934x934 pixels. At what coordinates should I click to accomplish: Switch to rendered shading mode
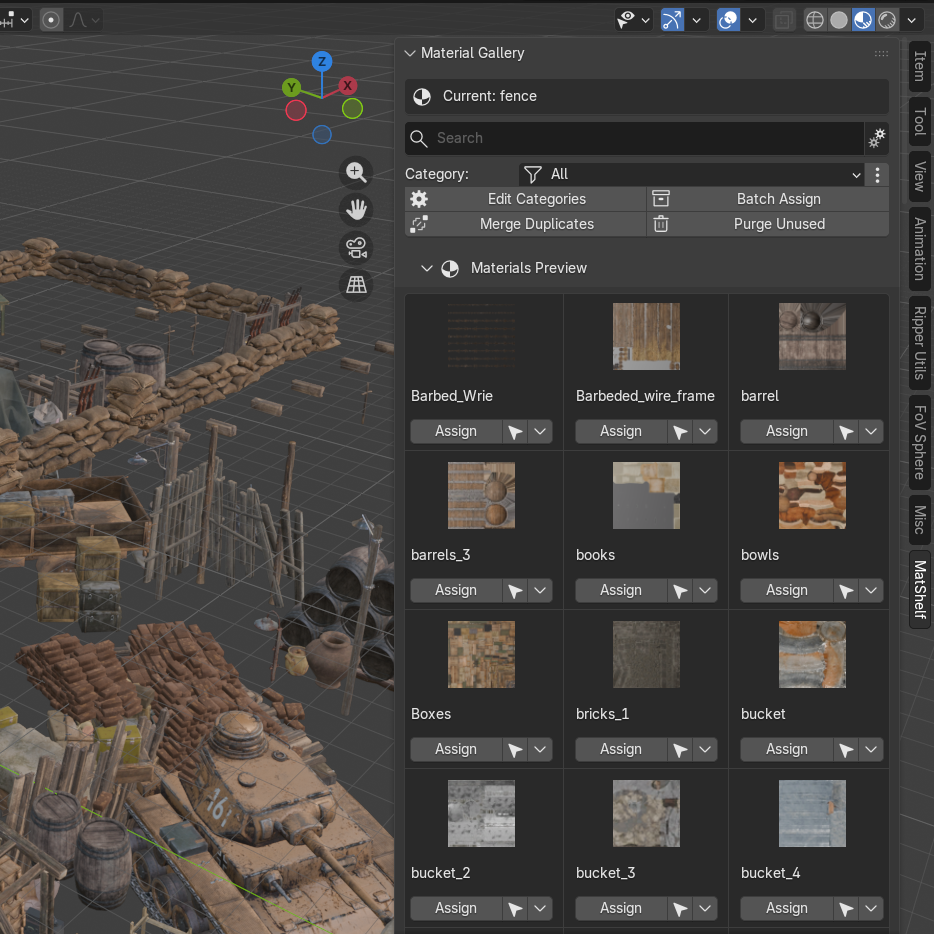[x=887, y=20]
